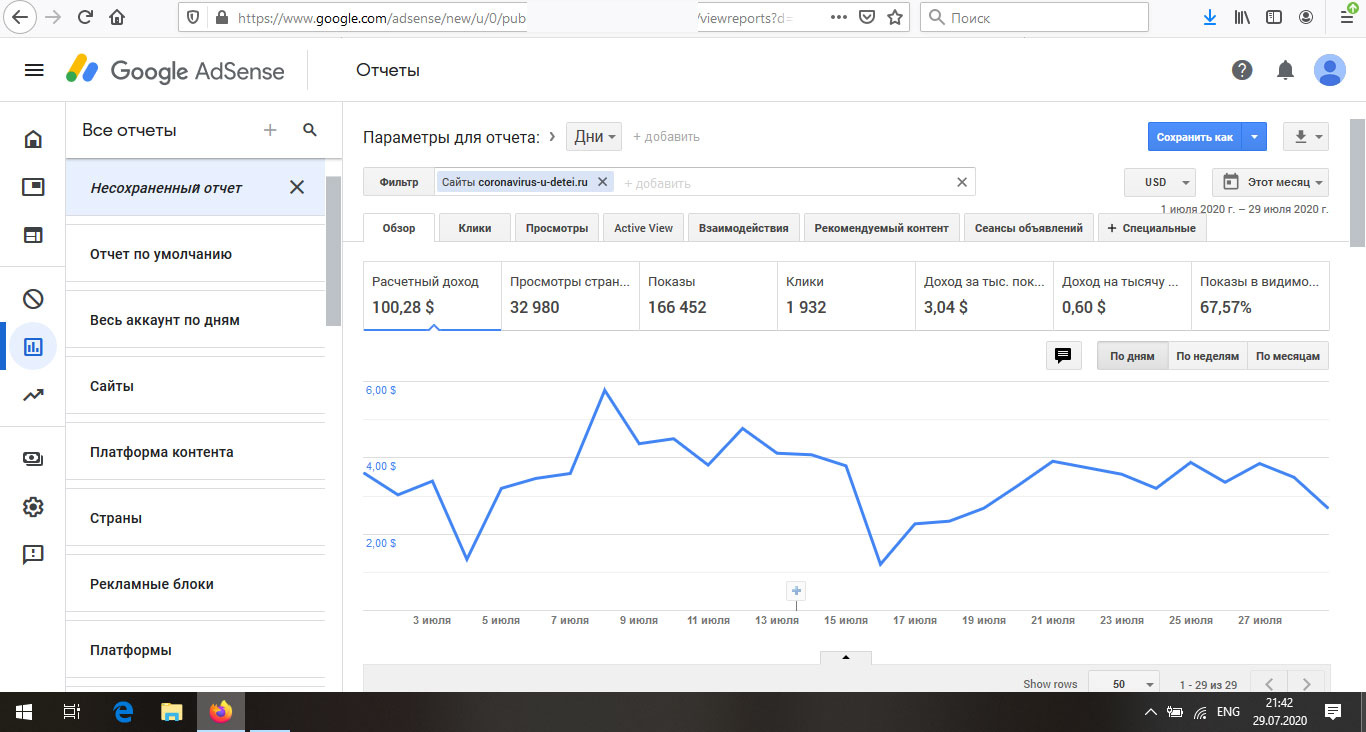
Task: Open the Sites section icon in sidebar
Action: [x=33, y=235]
